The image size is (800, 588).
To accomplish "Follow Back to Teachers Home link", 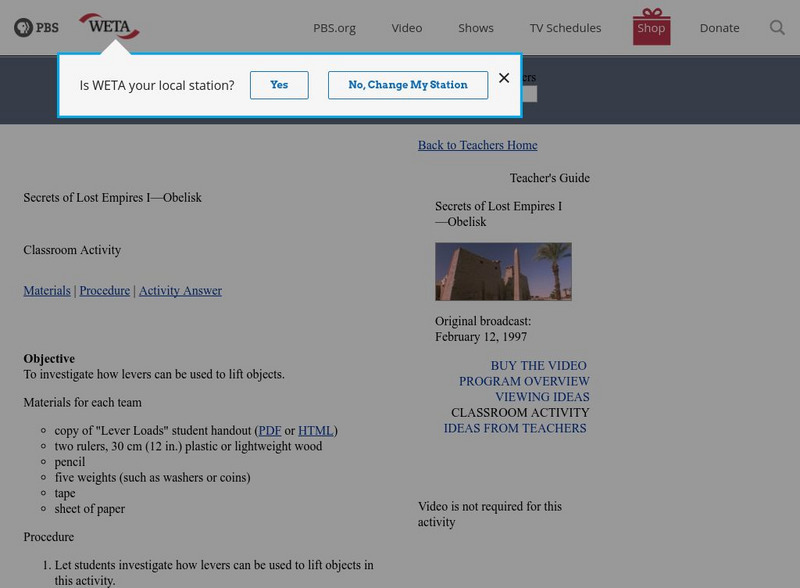I will click(x=478, y=145).
